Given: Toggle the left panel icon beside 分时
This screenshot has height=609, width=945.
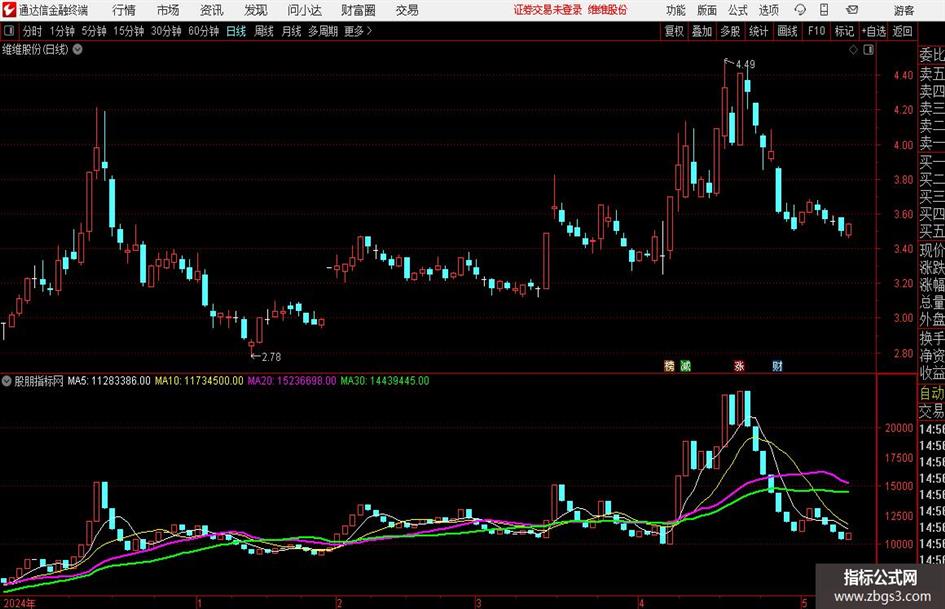Looking at the screenshot, I should coord(10,31).
